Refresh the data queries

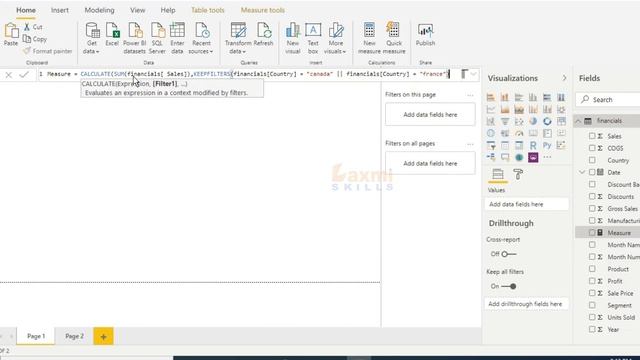(x=263, y=34)
